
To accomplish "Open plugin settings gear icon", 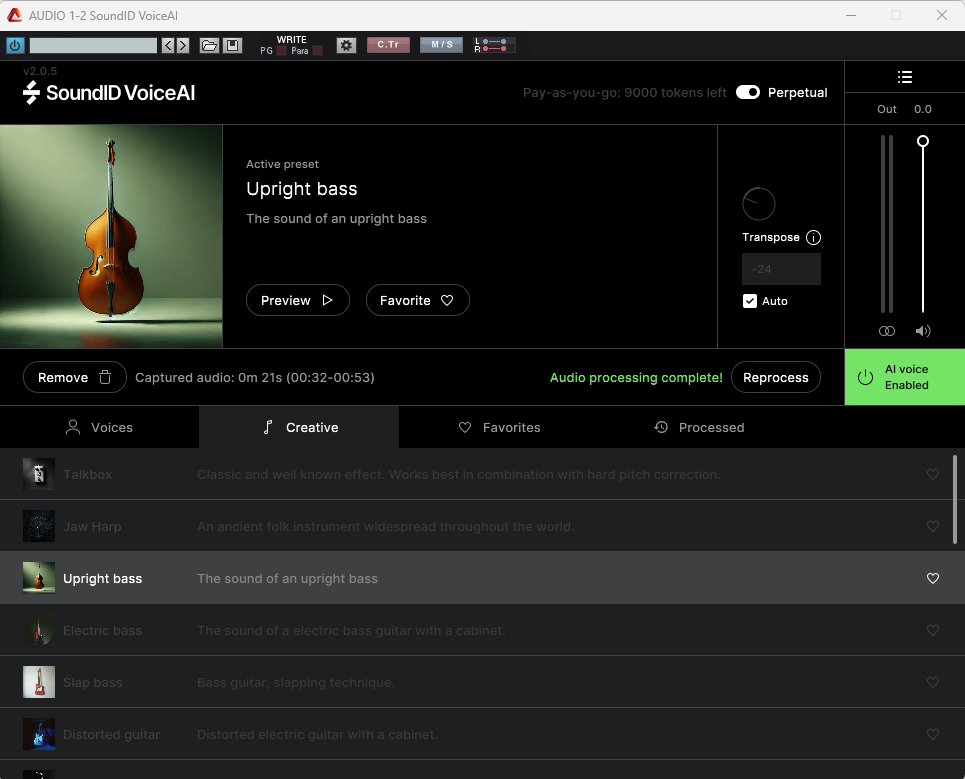I will pyautogui.click(x=346, y=45).
